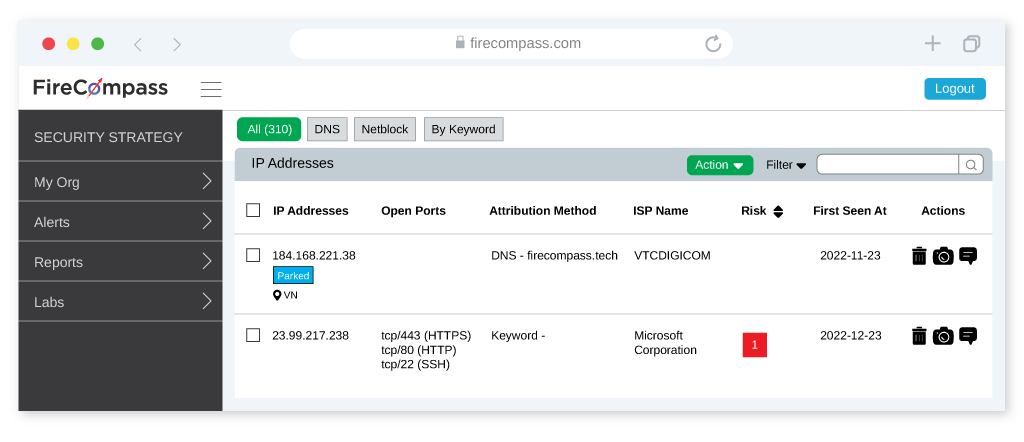Expand the Reports sidebar section
Viewport: 1024px width, 442px height.
[121, 262]
